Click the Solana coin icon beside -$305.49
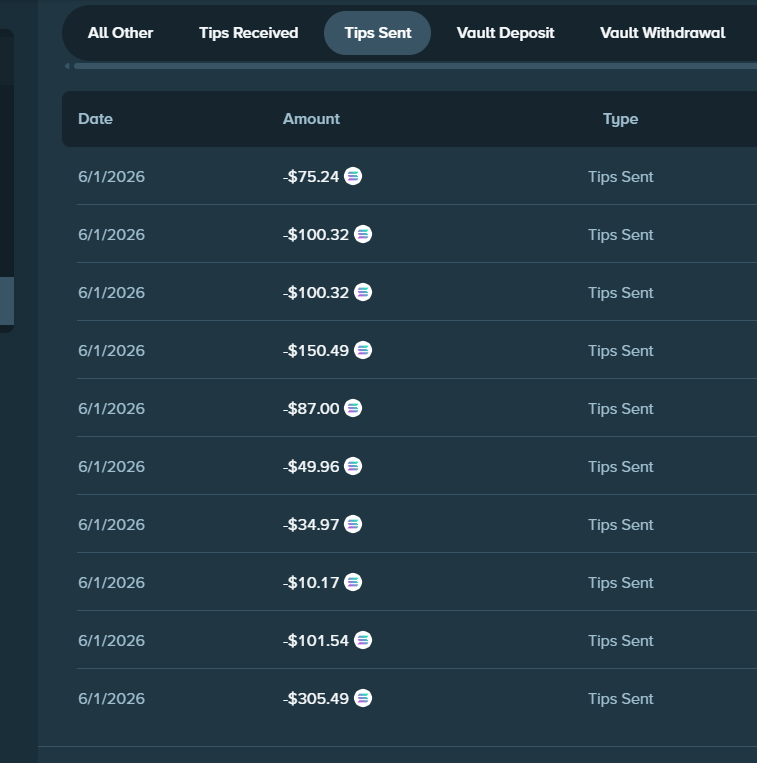The height and width of the screenshot is (763, 757). [x=363, y=698]
